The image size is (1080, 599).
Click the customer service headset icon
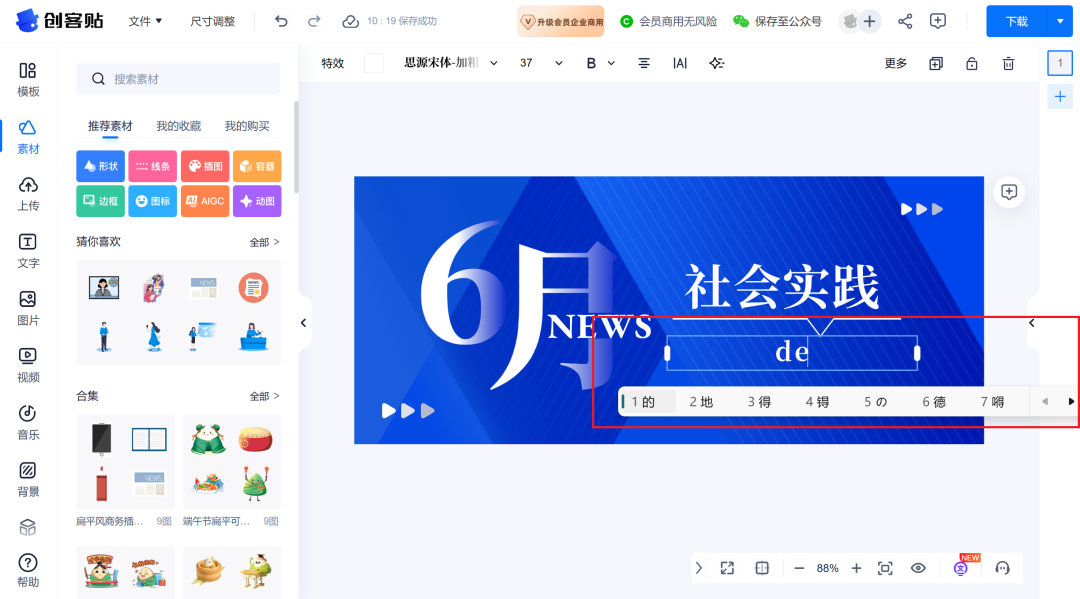(x=1002, y=568)
